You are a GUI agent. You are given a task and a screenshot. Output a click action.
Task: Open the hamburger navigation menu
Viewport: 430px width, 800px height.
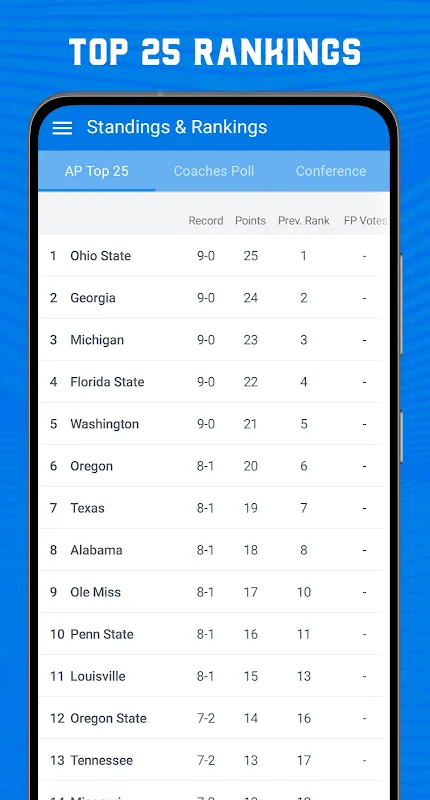[62, 128]
